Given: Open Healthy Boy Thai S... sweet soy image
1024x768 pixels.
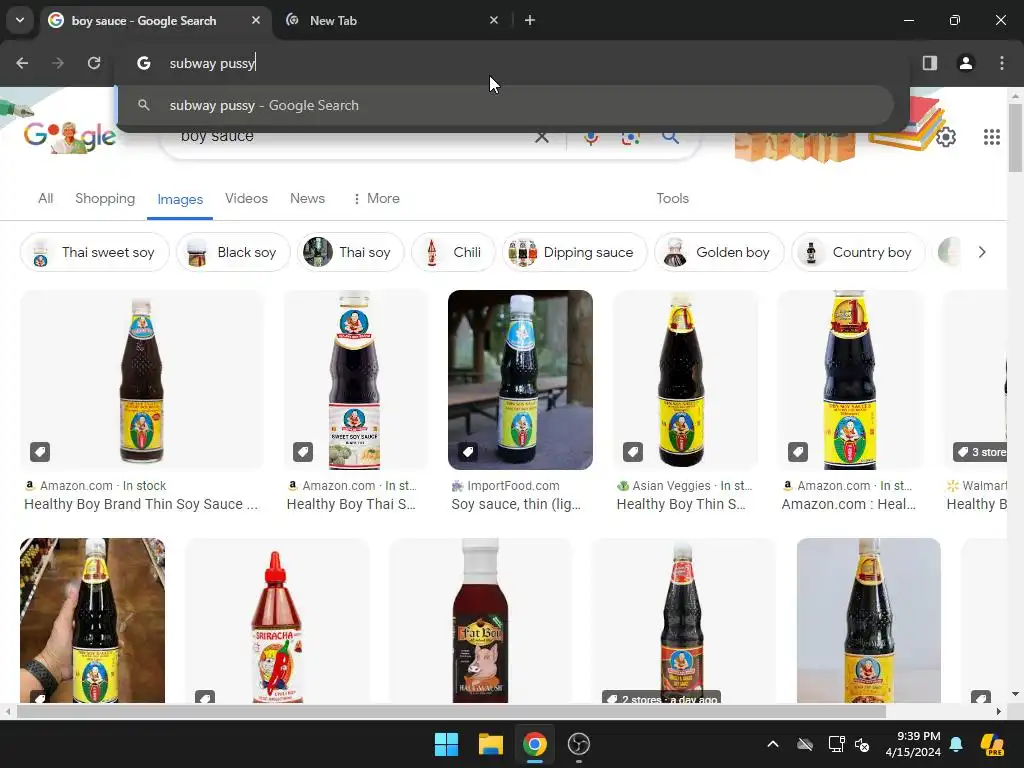Looking at the screenshot, I should [355, 379].
